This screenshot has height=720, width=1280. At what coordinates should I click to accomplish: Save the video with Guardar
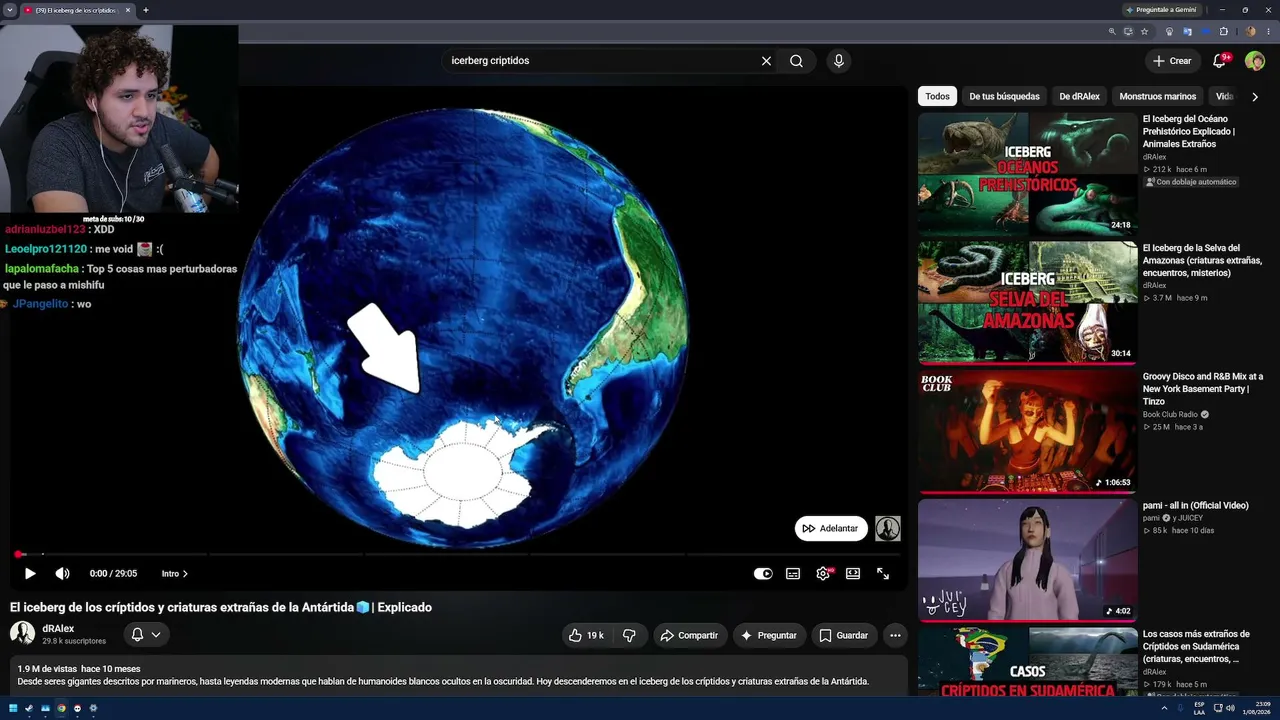[x=843, y=635]
